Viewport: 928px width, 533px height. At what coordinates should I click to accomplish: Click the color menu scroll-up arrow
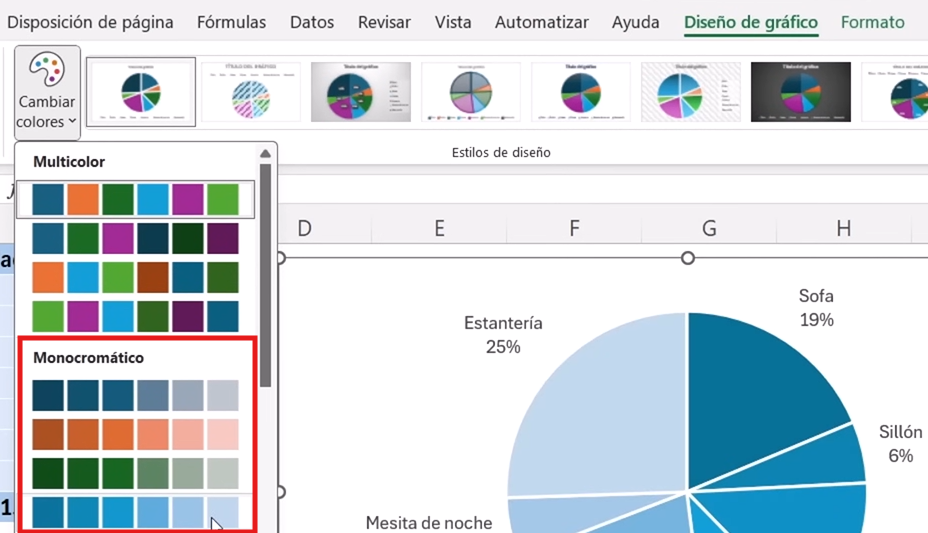265,154
